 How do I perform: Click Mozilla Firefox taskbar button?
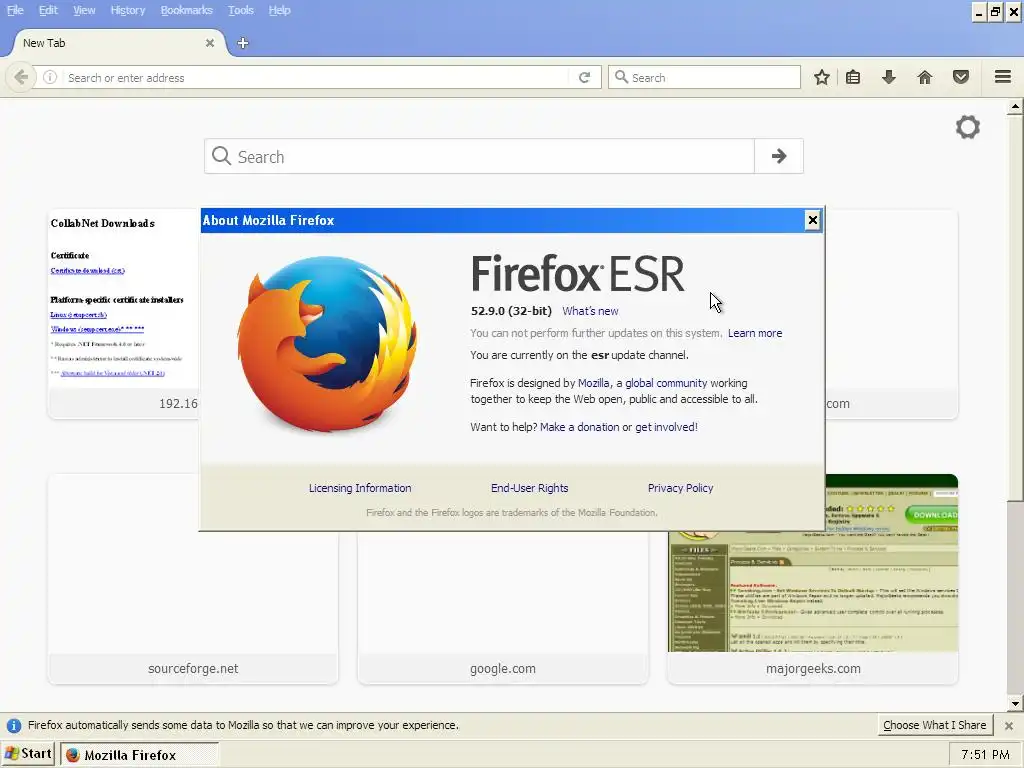click(140, 755)
